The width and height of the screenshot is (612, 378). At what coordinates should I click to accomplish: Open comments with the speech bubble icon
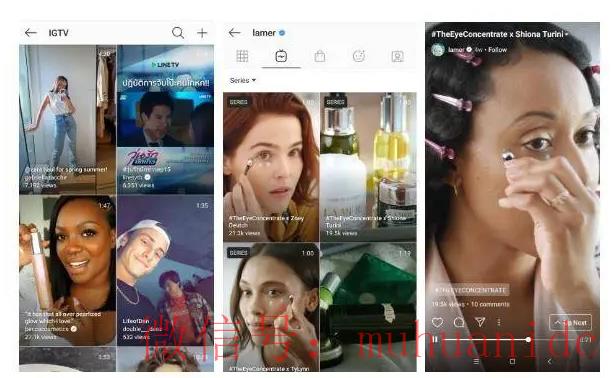coord(459,322)
